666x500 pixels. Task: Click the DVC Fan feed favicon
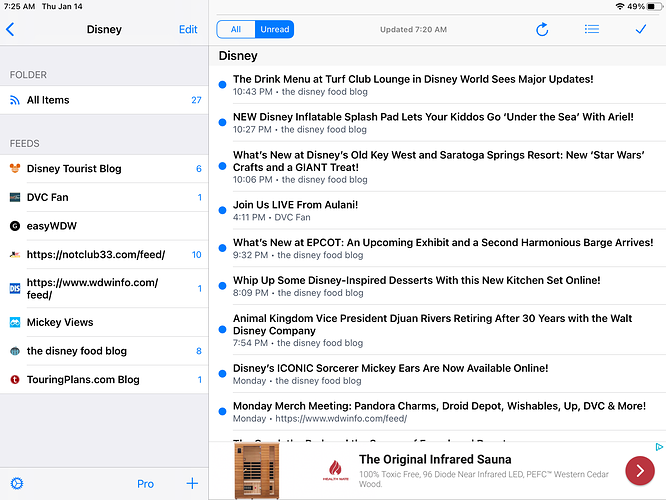click(x=15, y=197)
